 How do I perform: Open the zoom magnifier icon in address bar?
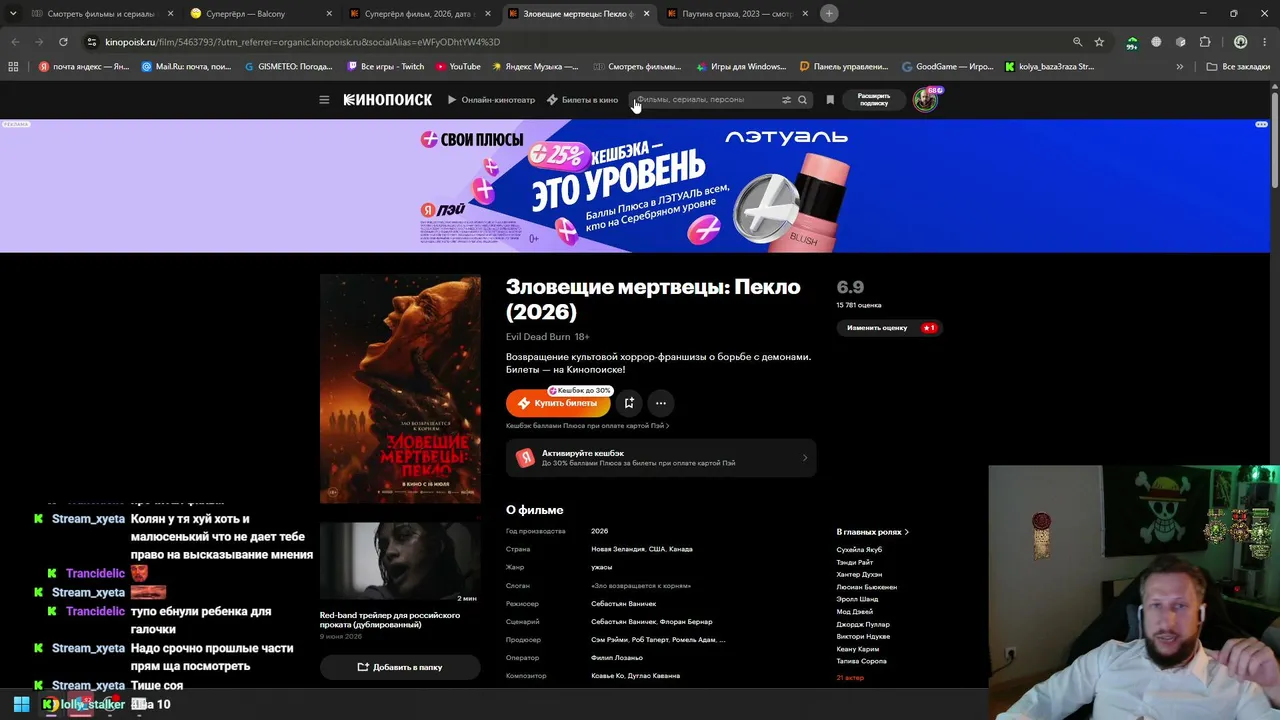point(1077,42)
